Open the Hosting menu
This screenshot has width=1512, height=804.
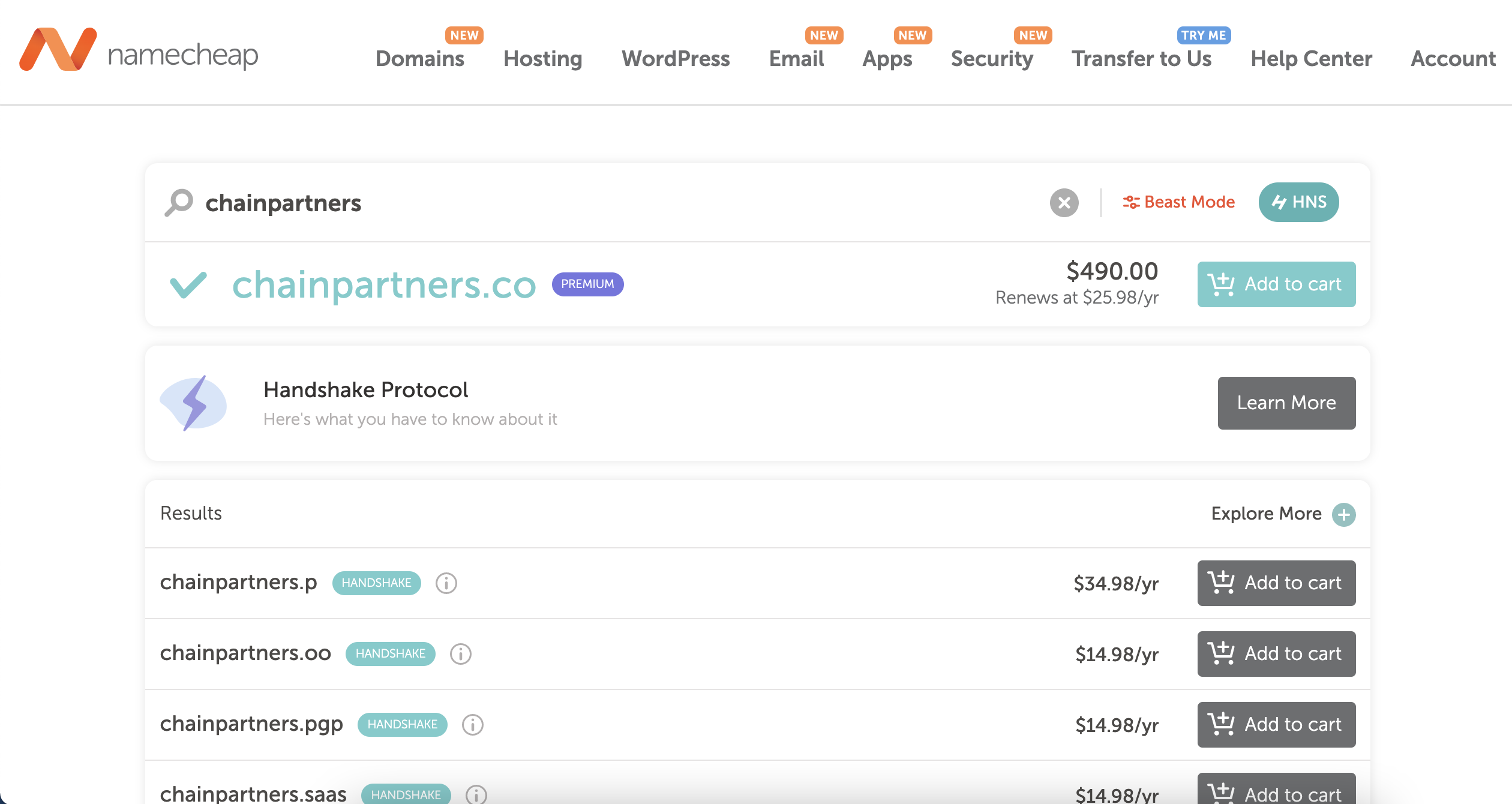pos(542,59)
